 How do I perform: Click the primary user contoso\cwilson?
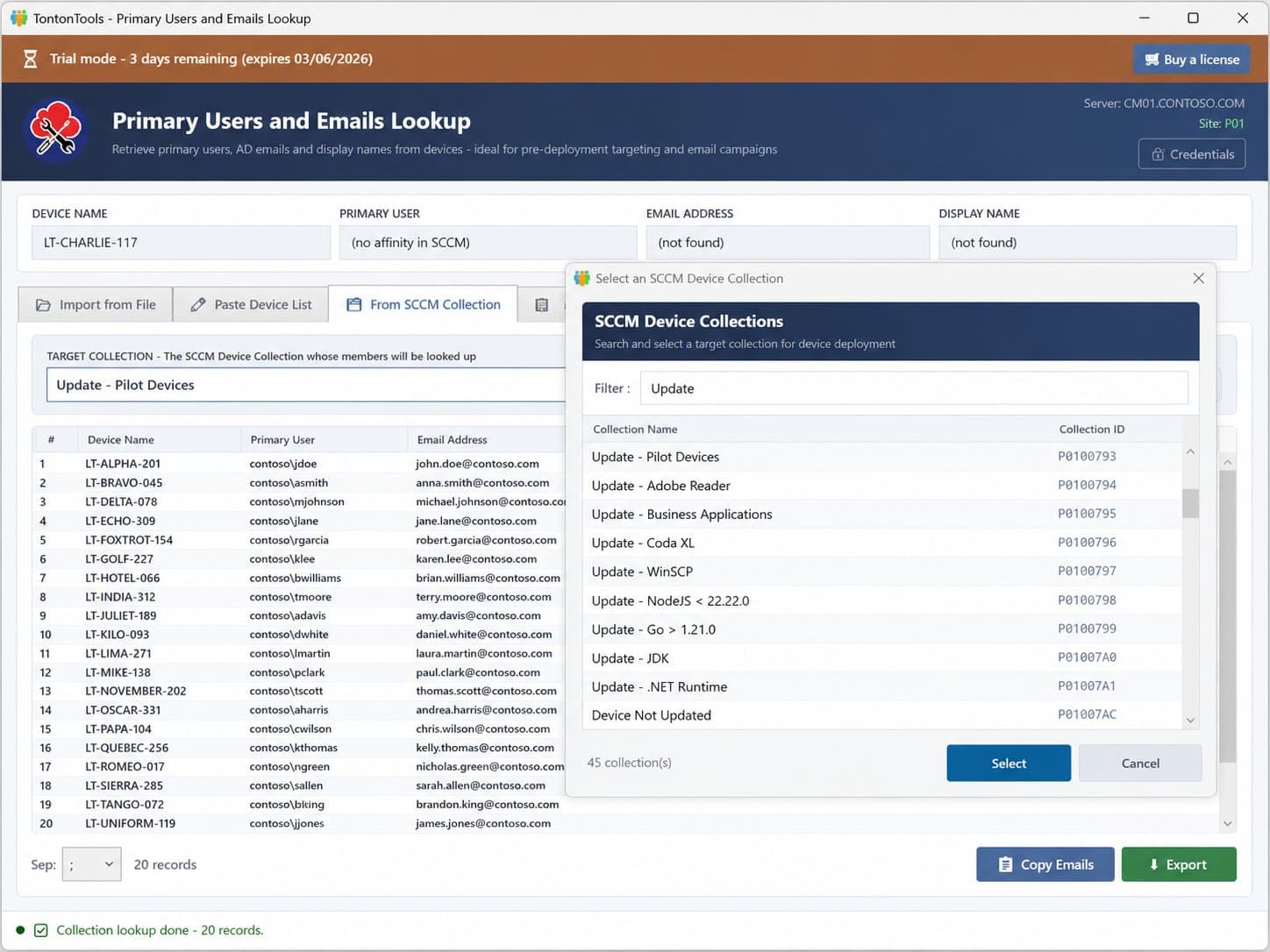[x=290, y=728]
